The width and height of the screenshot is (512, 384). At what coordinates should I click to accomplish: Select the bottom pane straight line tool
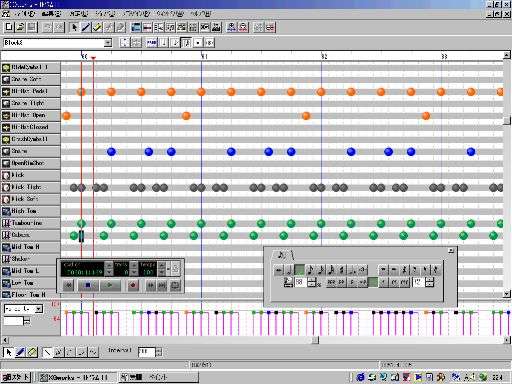[48, 352]
